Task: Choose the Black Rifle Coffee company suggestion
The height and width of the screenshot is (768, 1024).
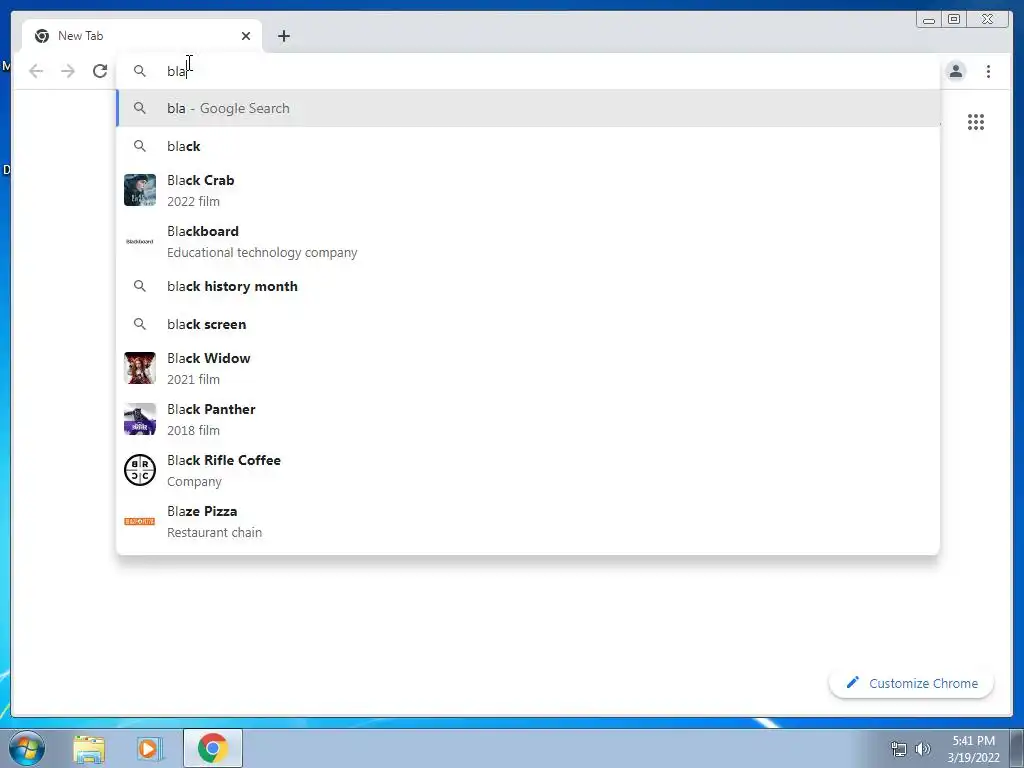Action: tap(528, 470)
